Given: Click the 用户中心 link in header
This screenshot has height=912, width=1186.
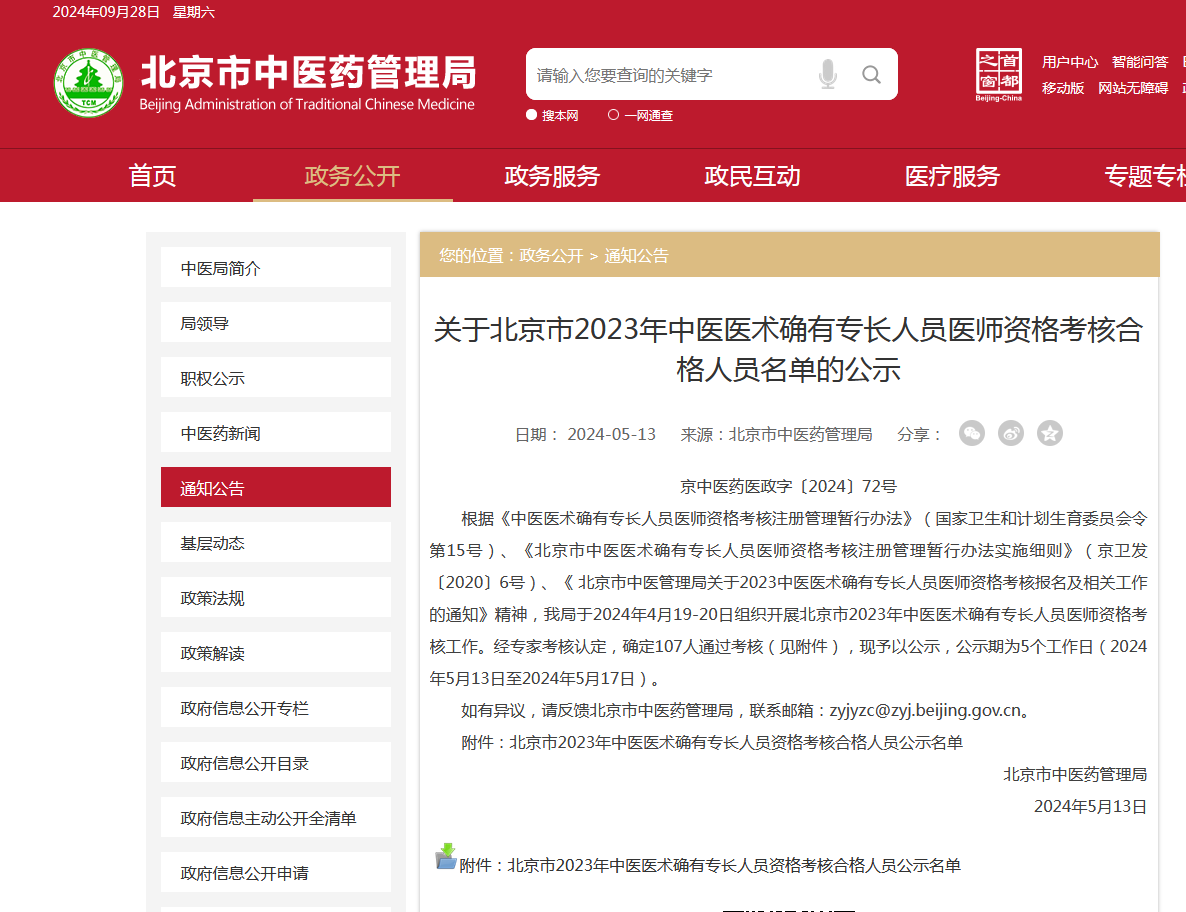Looking at the screenshot, I should pyautogui.click(x=1069, y=62).
